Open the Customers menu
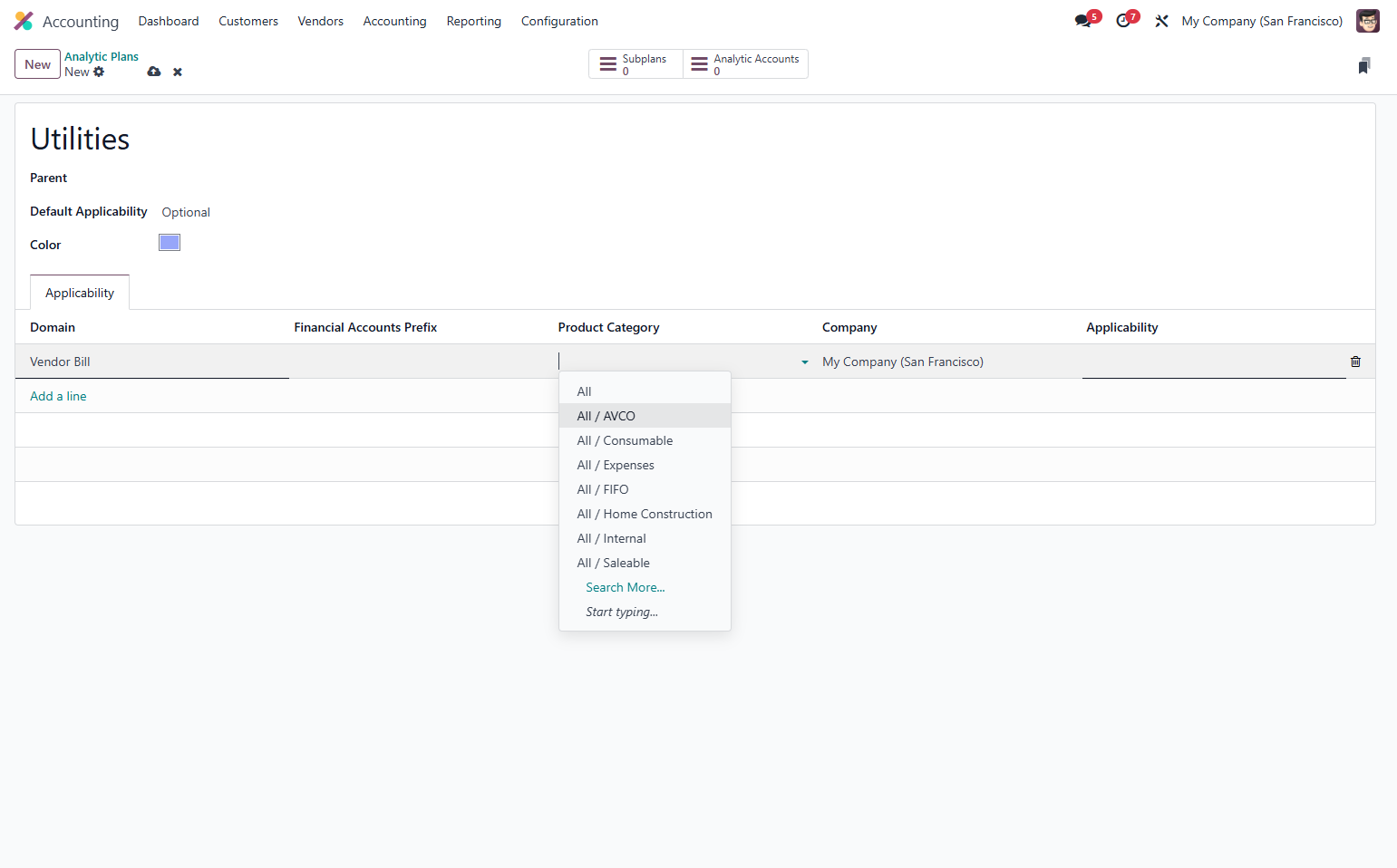Screen dimensions: 1397x868 [x=248, y=21]
